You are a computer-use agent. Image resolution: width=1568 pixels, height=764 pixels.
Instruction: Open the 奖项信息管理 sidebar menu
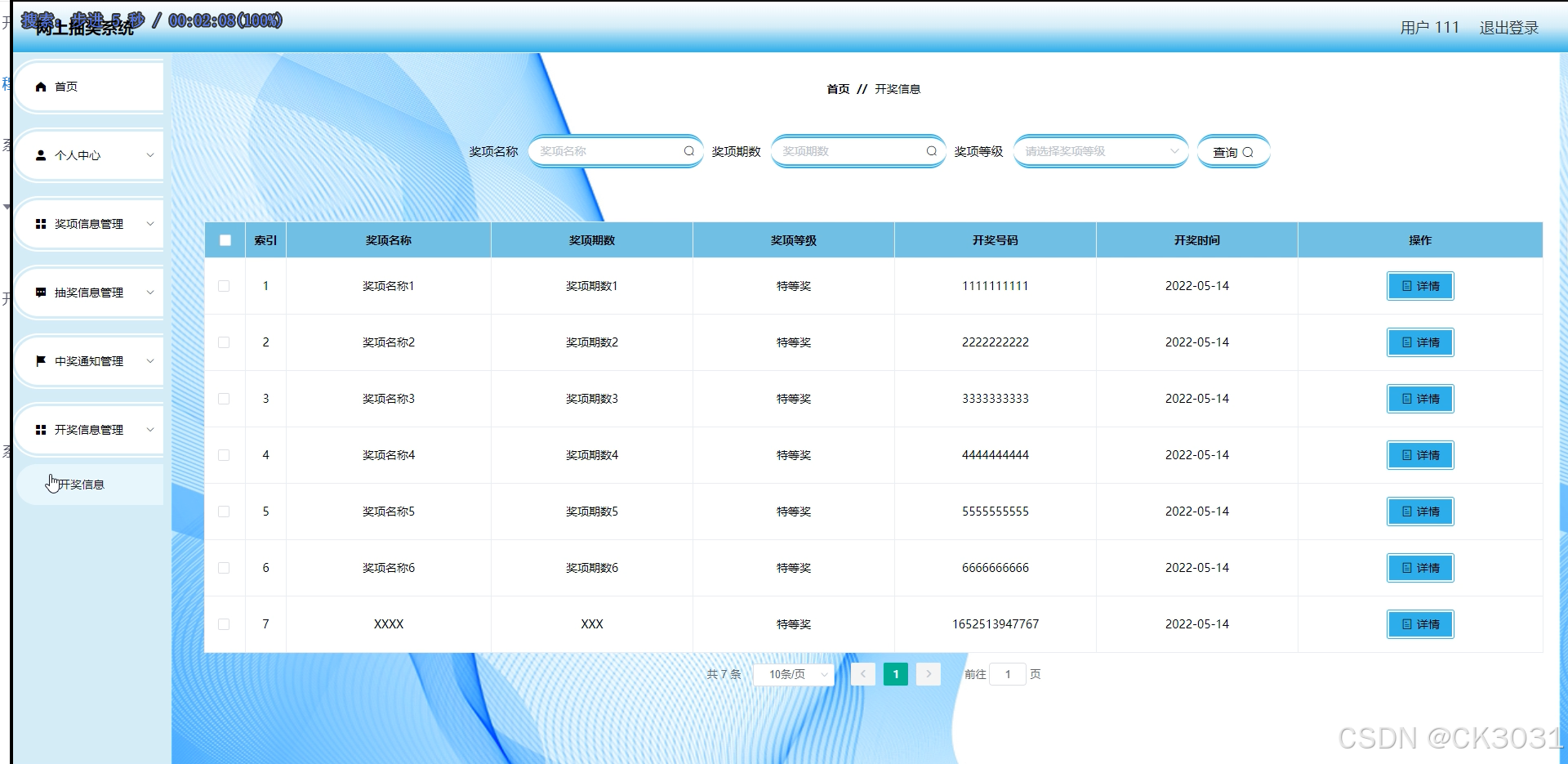point(90,224)
